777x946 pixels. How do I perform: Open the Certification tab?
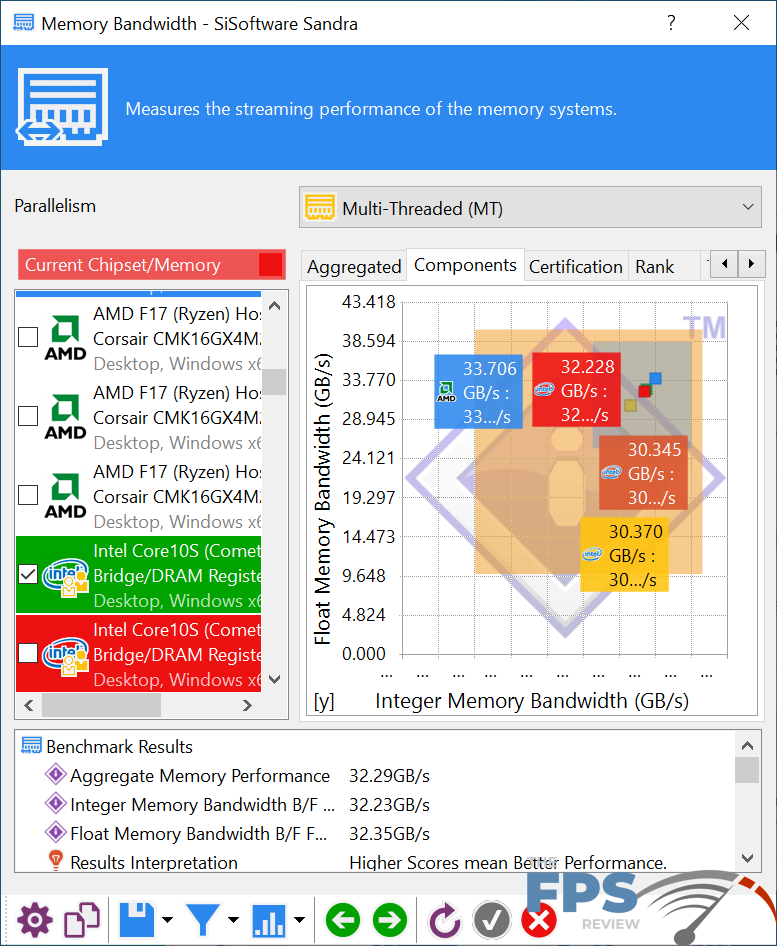(576, 266)
